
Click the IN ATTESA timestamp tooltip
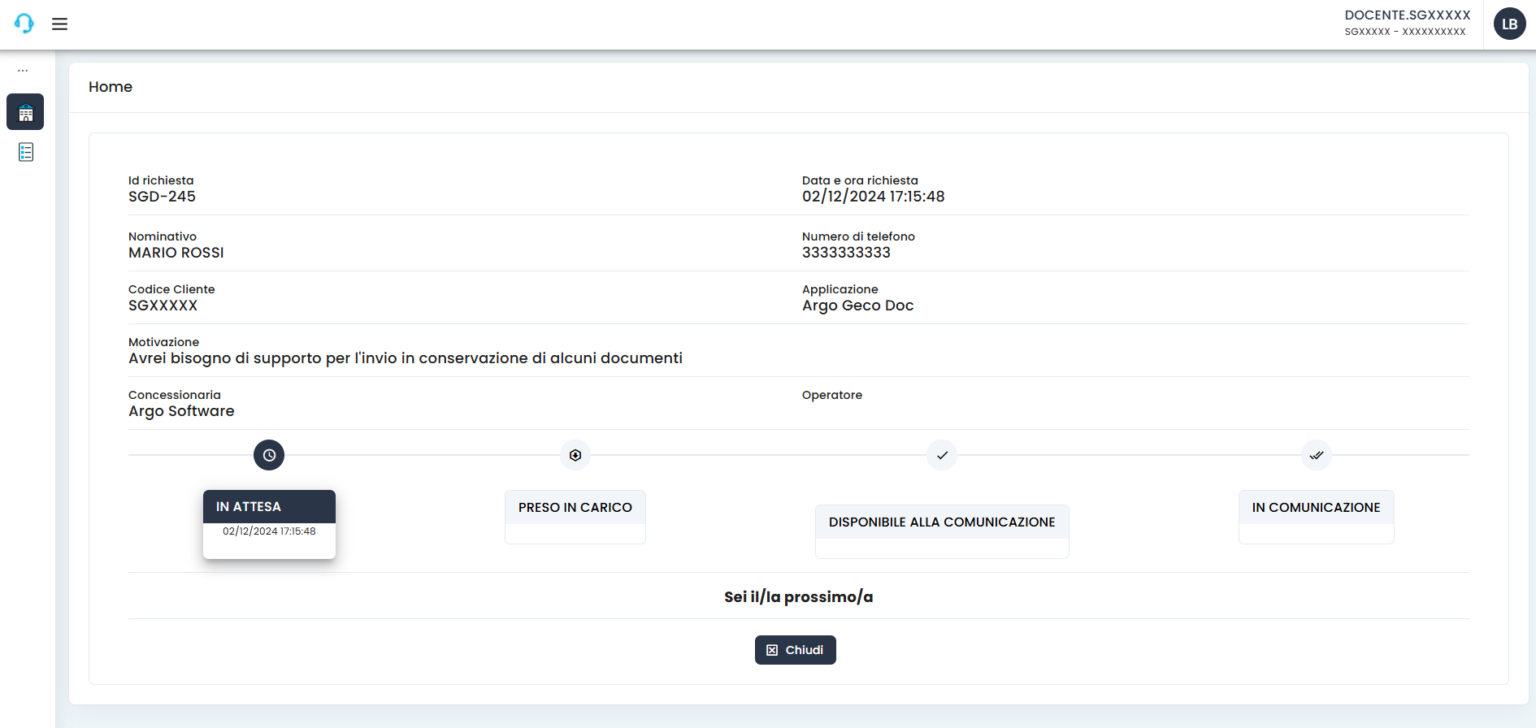pos(269,531)
